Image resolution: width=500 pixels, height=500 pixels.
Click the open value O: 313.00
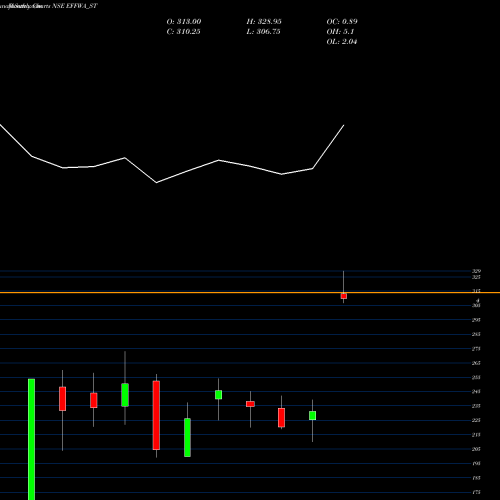click(184, 22)
